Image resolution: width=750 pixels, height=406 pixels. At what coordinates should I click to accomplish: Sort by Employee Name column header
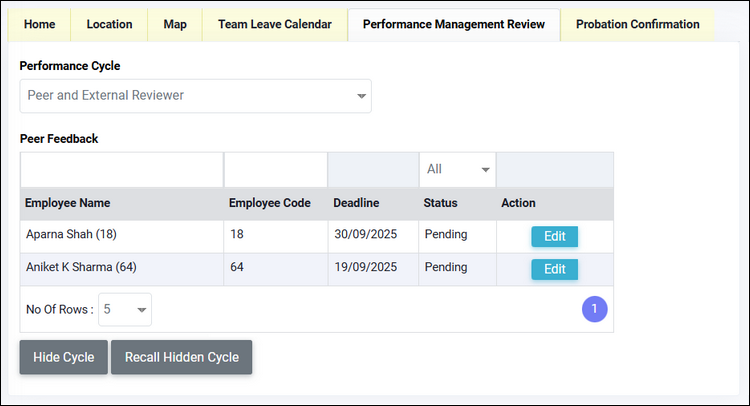click(x=68, y=203)
